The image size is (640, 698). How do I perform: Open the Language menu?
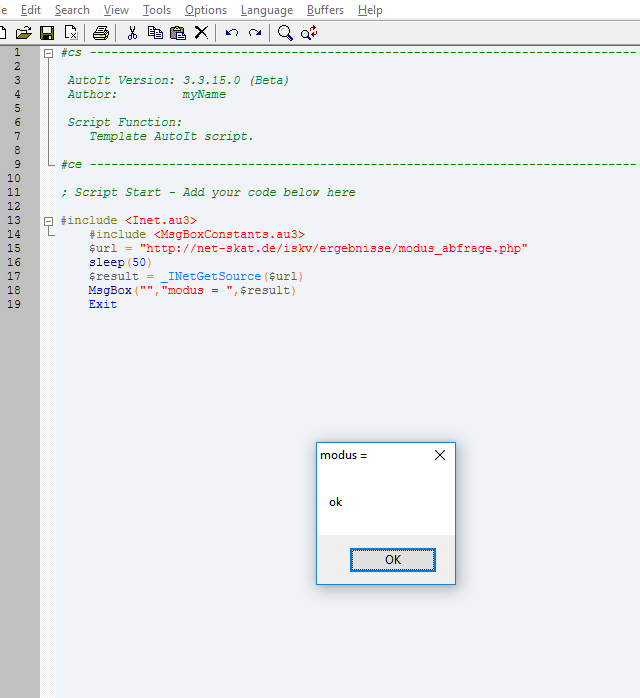click(x=267, y=10)
